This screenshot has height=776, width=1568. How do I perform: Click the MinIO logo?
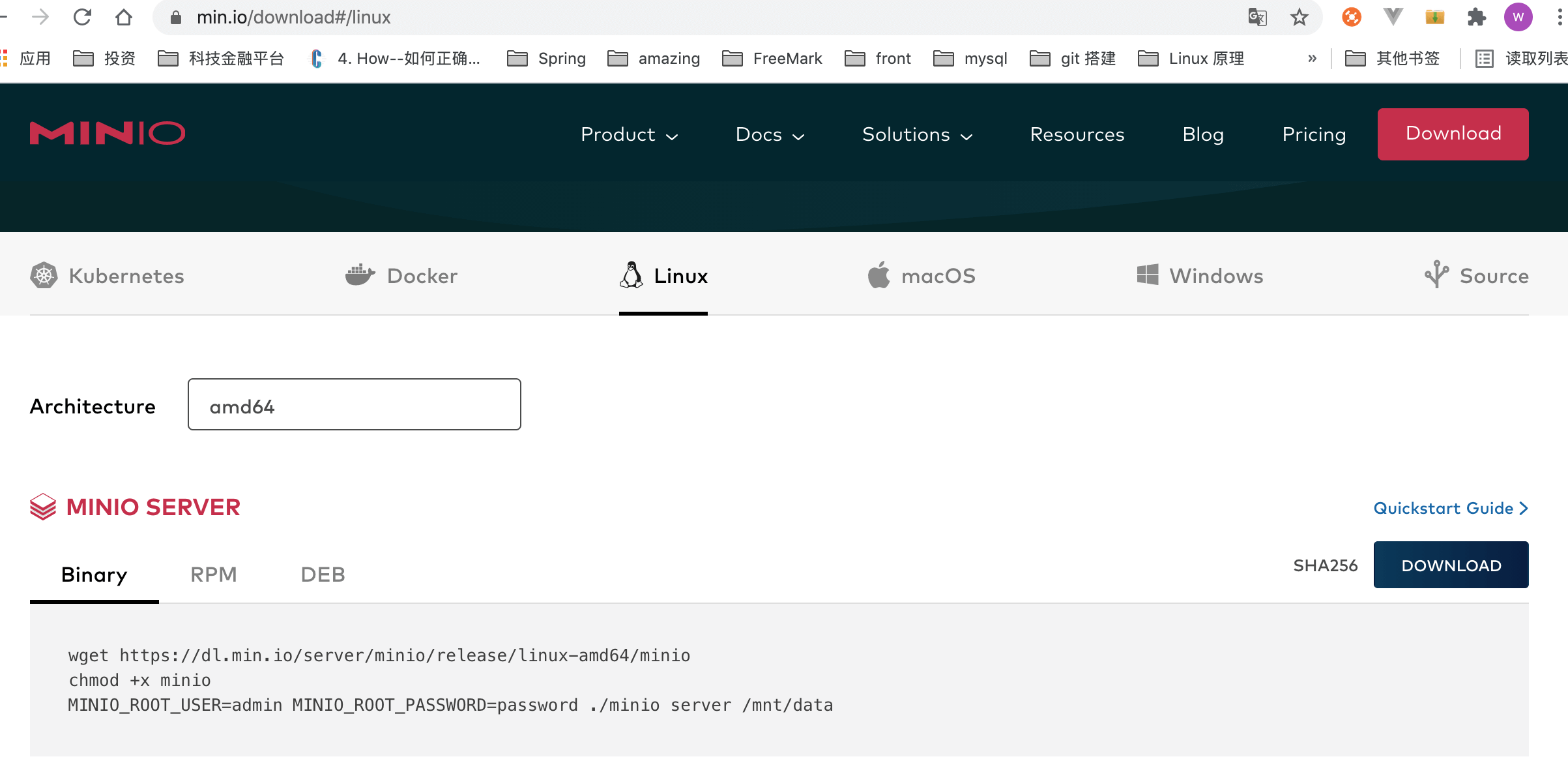tap(108, 133)
